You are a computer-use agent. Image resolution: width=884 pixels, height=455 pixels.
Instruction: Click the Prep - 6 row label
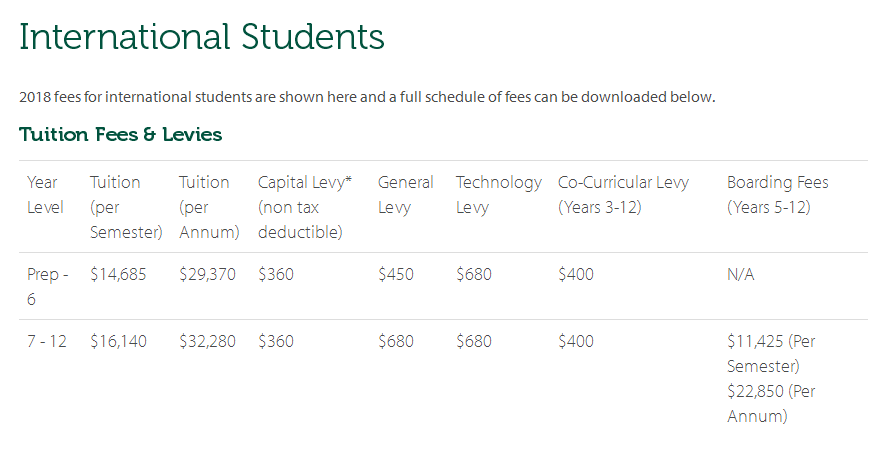coord(47,286)
